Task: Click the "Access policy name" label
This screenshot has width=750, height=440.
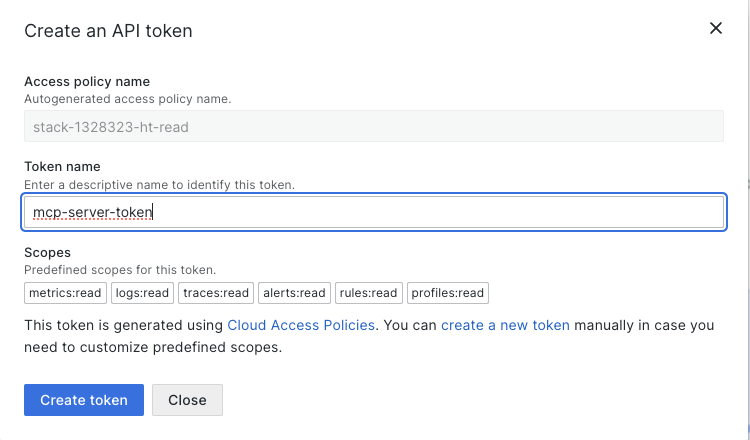Action: pos(87,82)
